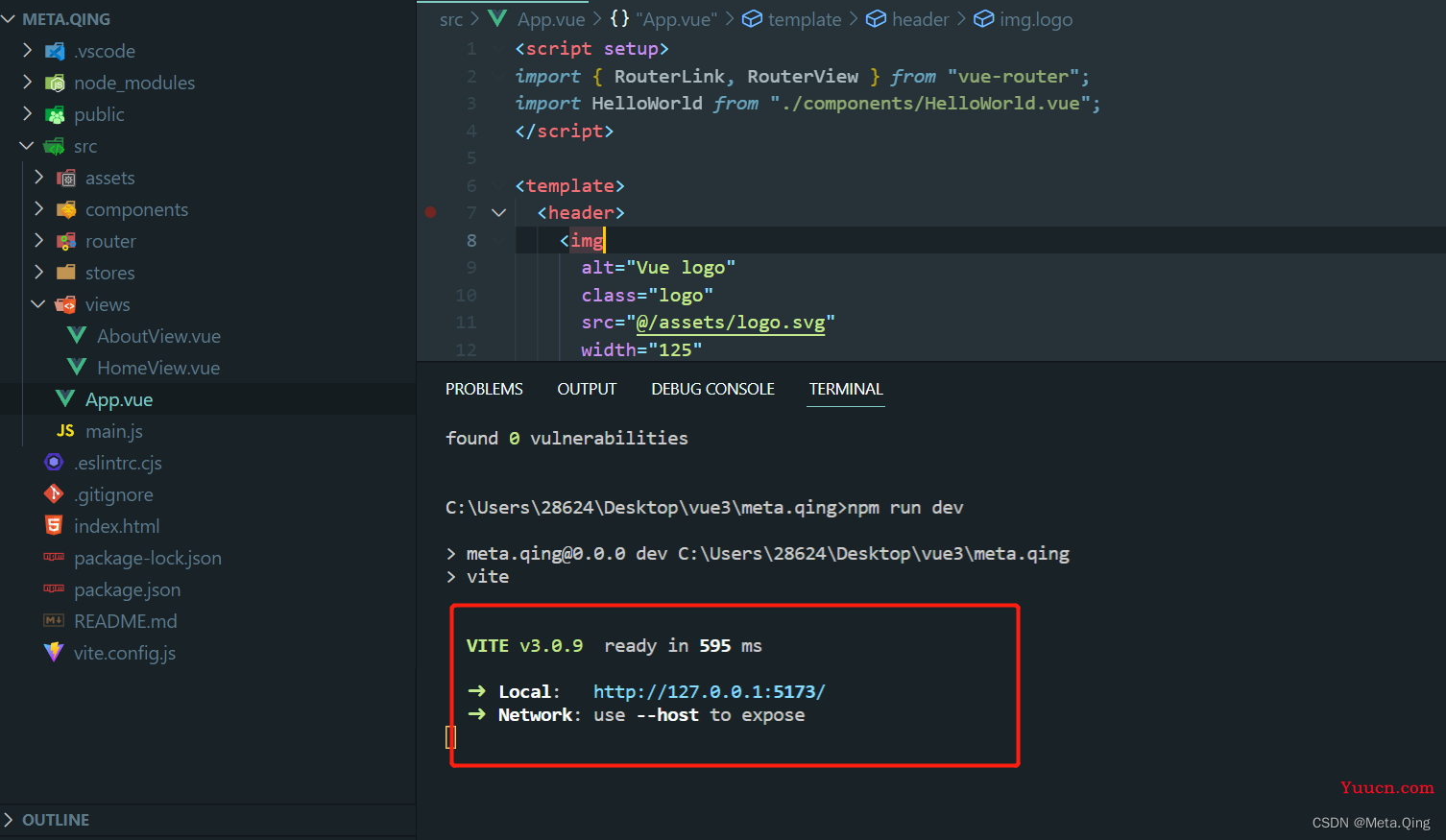Place cursor on line 8 img tag
Screen dimensions: 1446x840
[x=587, y=240]
